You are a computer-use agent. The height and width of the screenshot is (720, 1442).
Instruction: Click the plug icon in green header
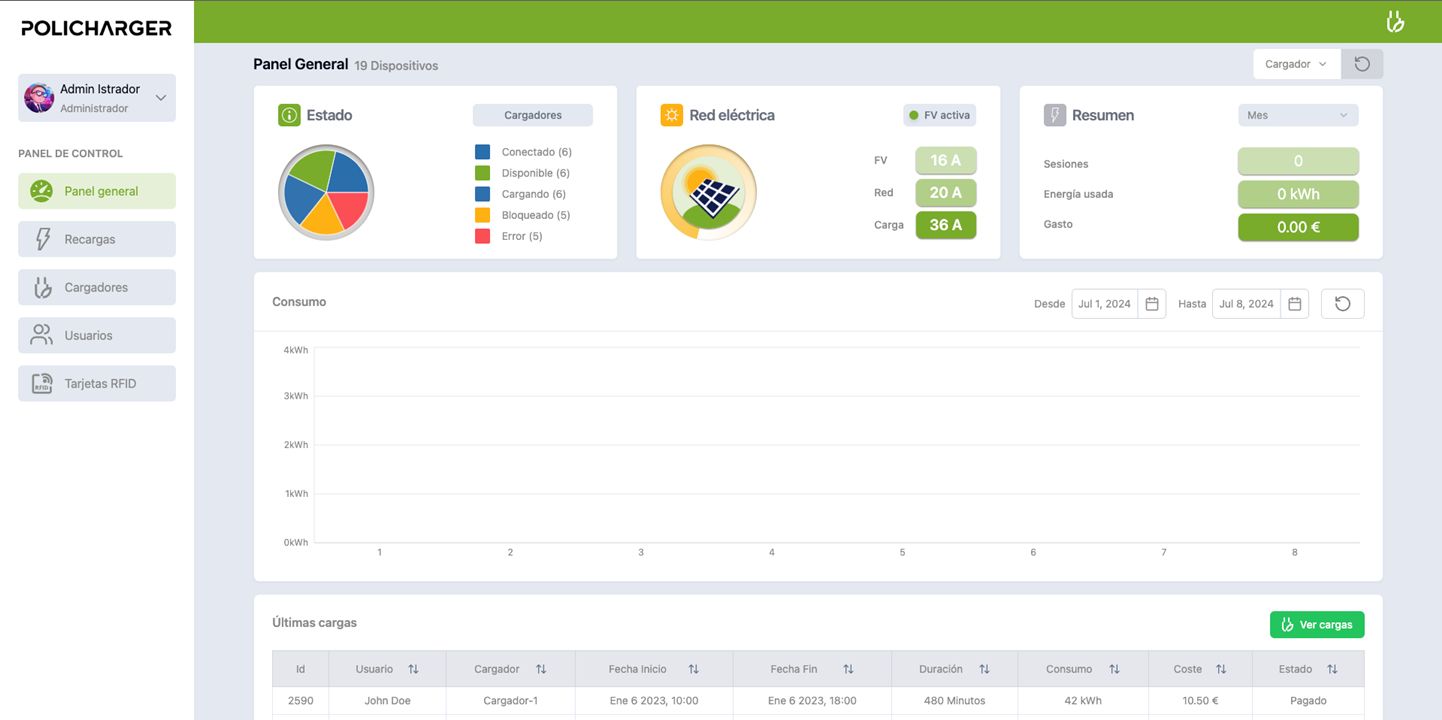(x=1395, y=22)
